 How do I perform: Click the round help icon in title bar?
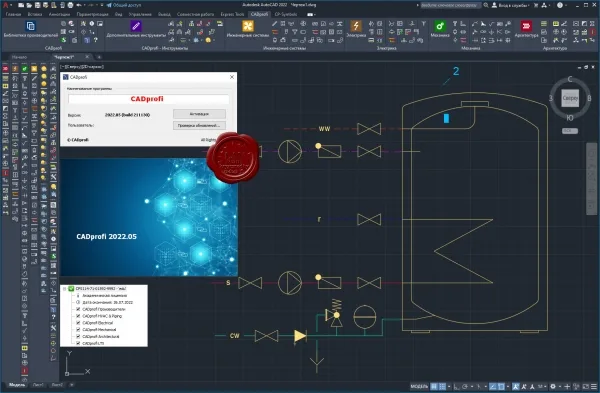(560, 5)
